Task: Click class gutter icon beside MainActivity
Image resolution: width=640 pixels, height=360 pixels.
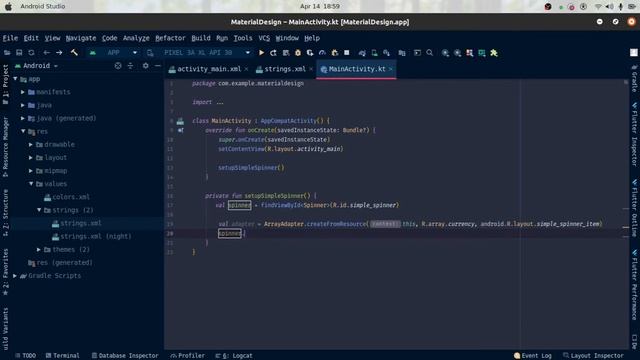Action: click(x=180, y=121)
